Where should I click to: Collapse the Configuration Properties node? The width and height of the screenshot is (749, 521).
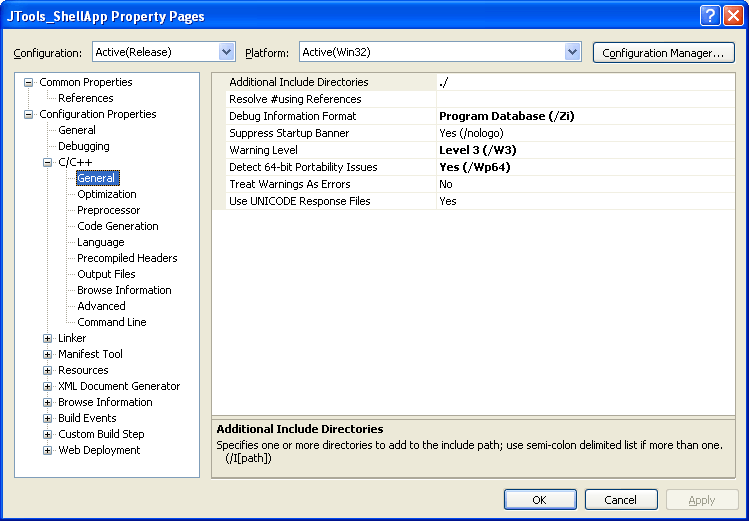(x=29, y=114)
